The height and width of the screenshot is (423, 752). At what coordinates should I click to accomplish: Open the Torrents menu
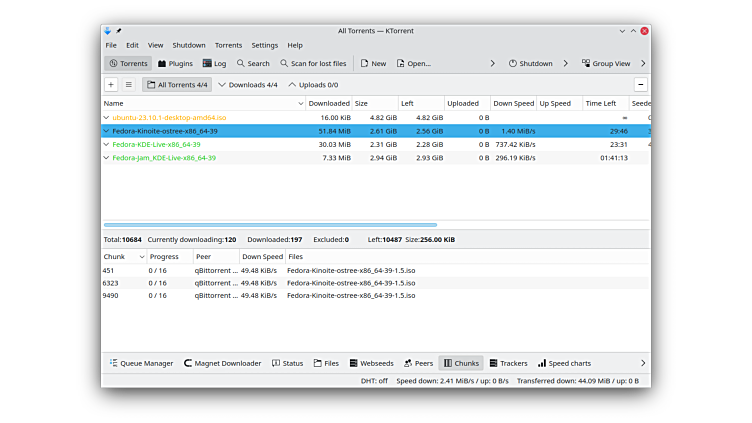coord(228,45)
